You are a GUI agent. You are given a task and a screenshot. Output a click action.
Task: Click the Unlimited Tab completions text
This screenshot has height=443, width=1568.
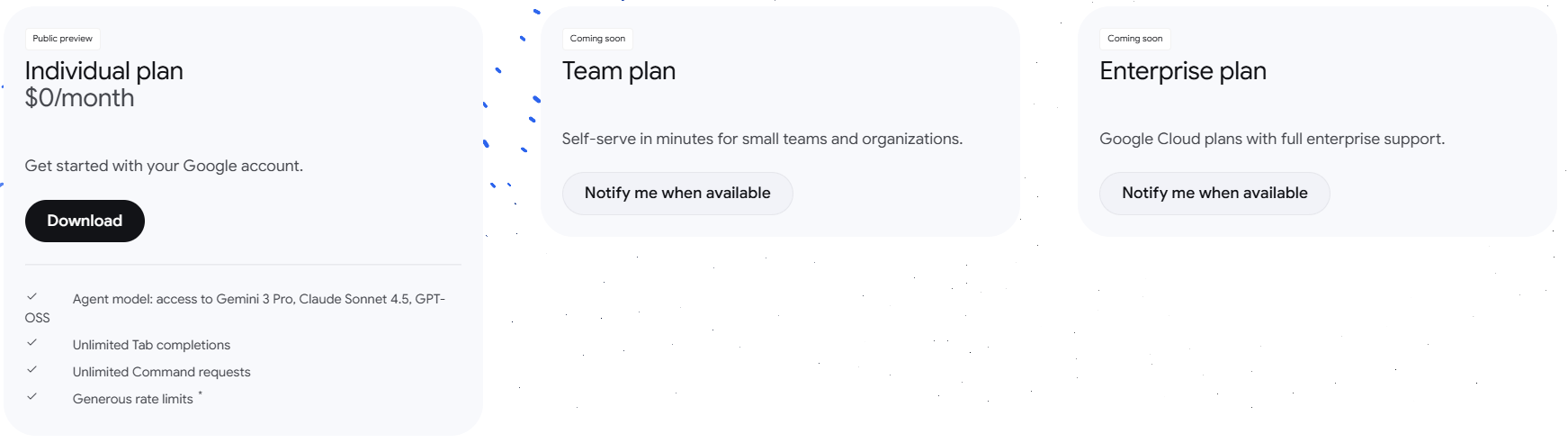151,345
